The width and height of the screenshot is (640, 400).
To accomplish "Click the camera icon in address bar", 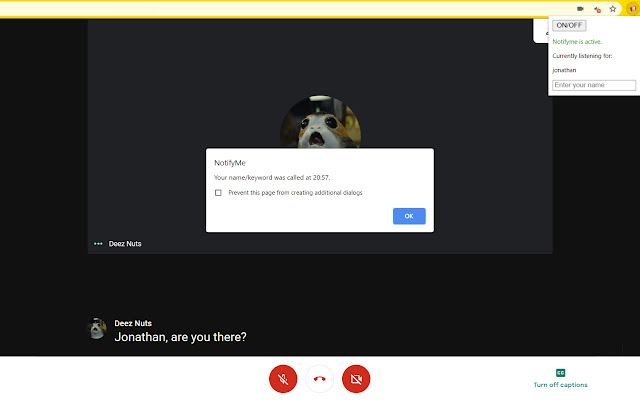I will [x=580, y=9].
